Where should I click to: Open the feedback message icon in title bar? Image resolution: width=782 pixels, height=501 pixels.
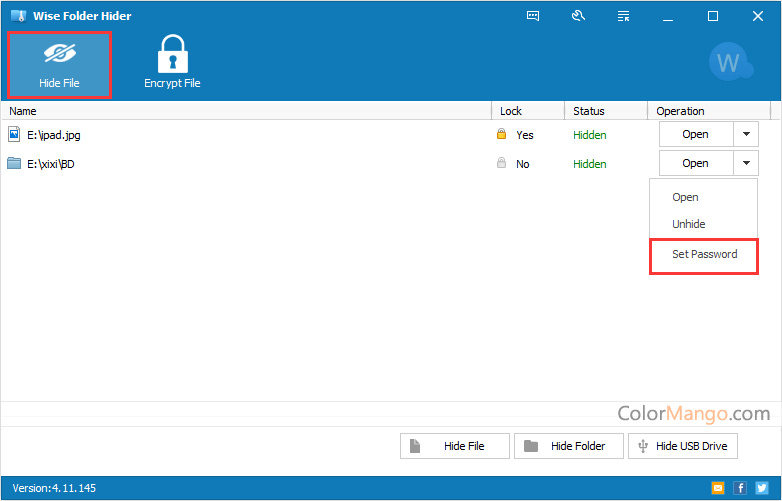[x=533, y=16]
